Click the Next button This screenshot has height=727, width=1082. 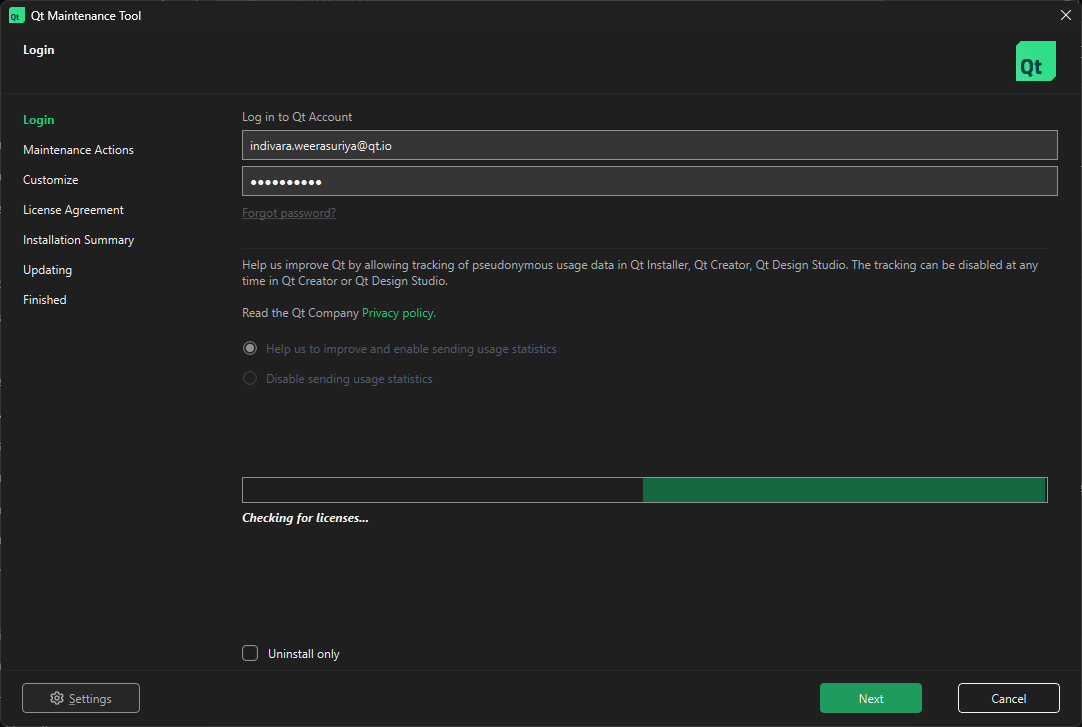(871, 698)
